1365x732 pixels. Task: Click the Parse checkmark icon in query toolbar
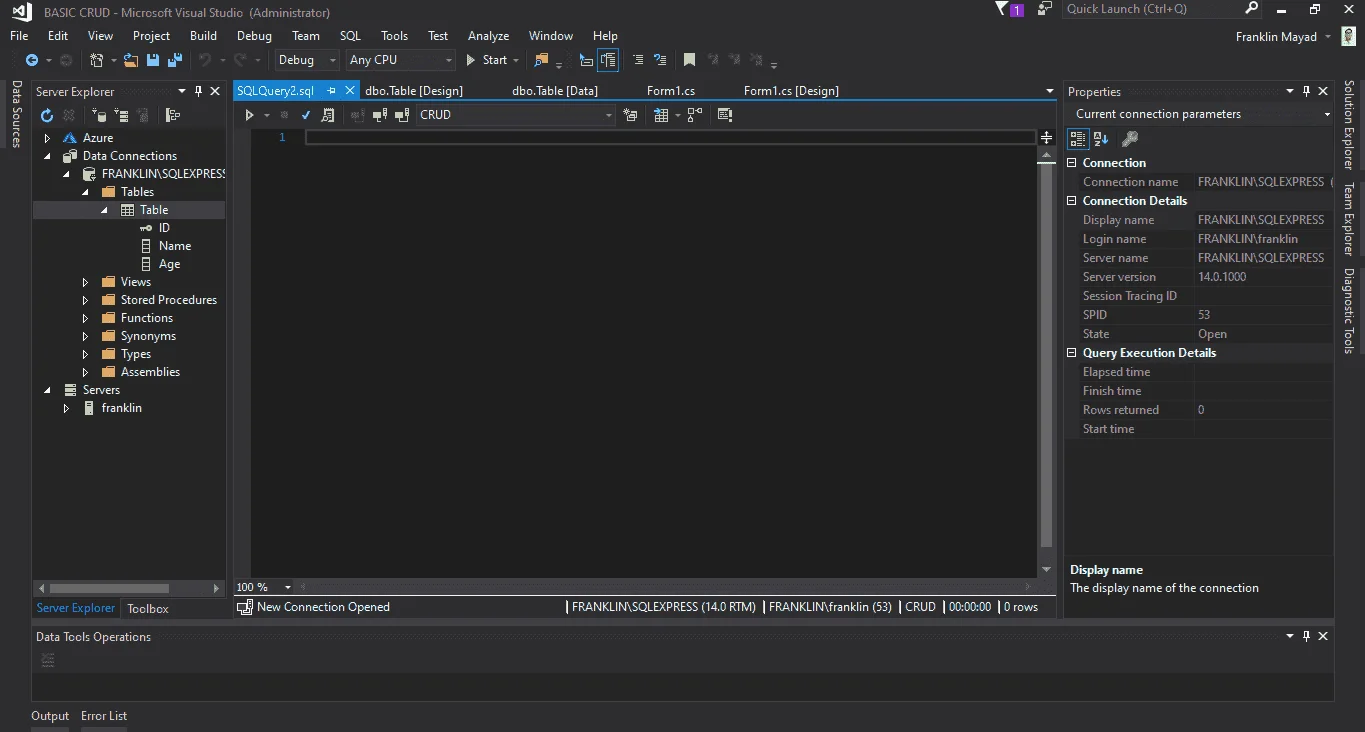click(306, 115)
